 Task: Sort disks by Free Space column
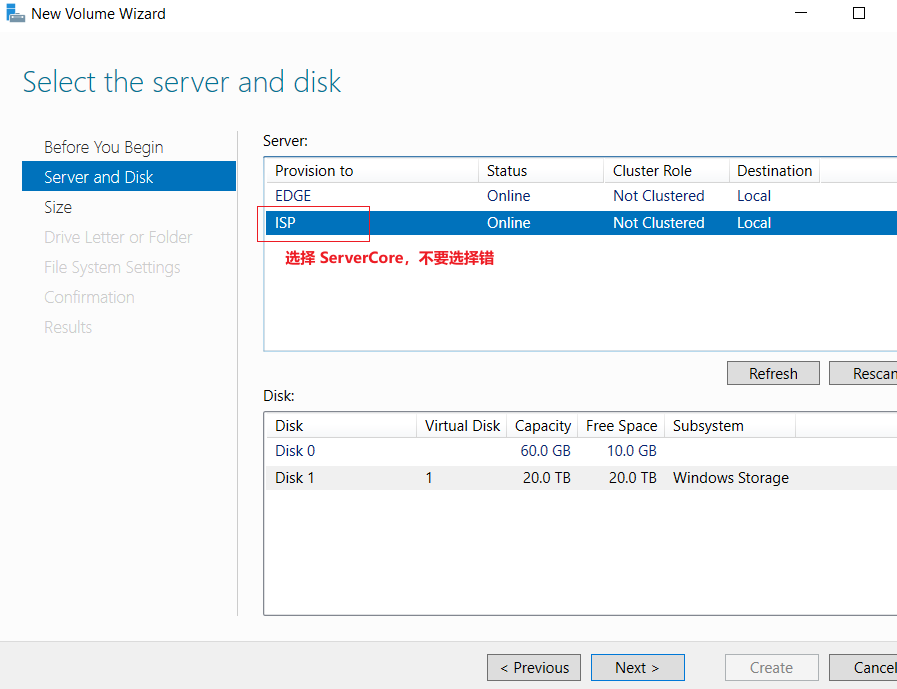621,426
